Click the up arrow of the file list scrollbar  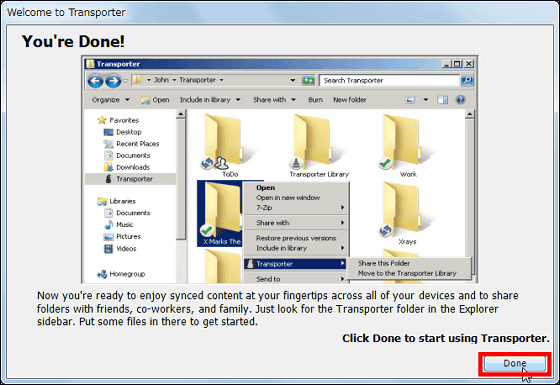point(470,114)
